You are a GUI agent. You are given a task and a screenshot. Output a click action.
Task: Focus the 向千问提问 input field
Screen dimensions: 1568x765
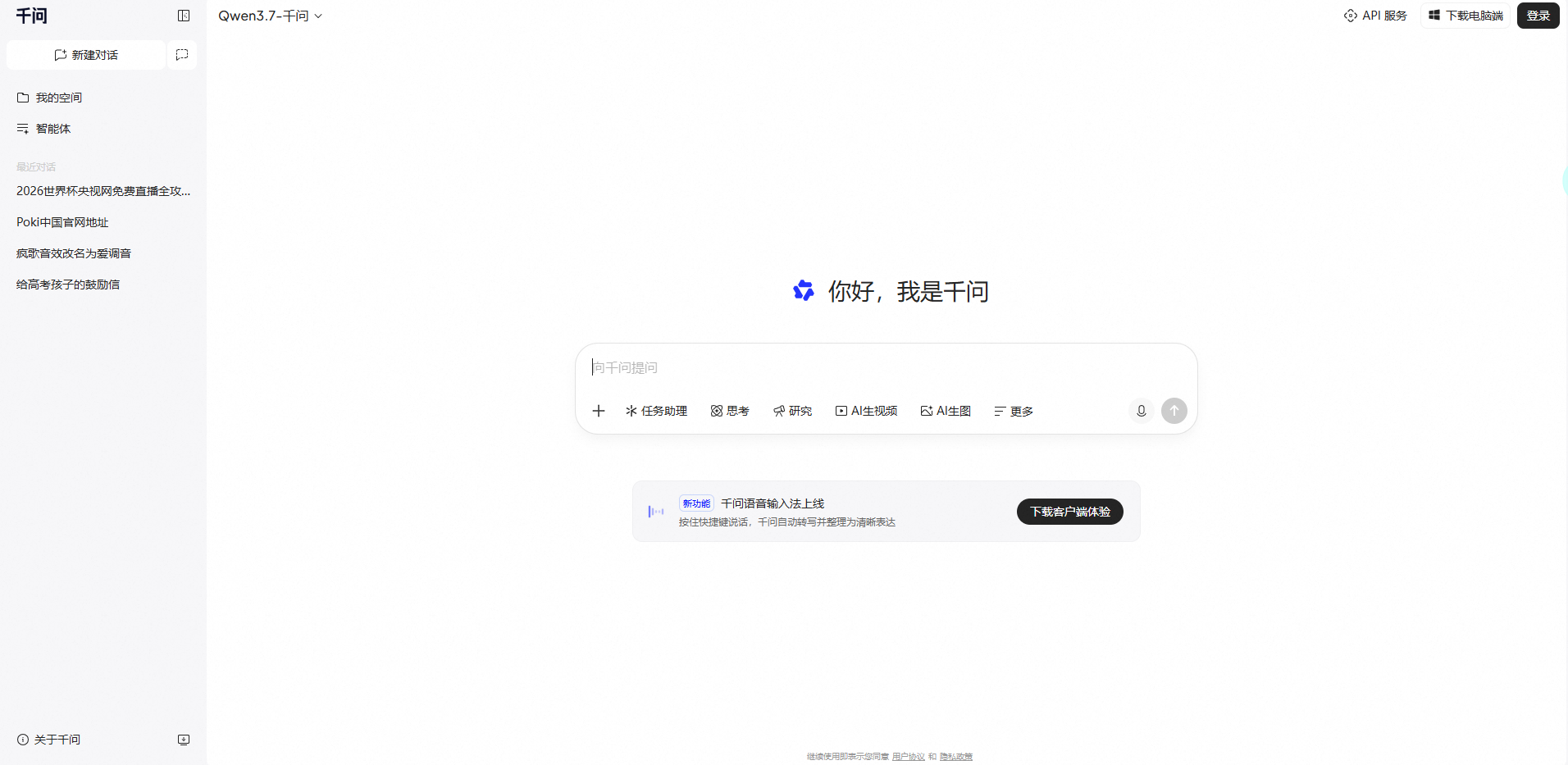click(x=886, y=367)
